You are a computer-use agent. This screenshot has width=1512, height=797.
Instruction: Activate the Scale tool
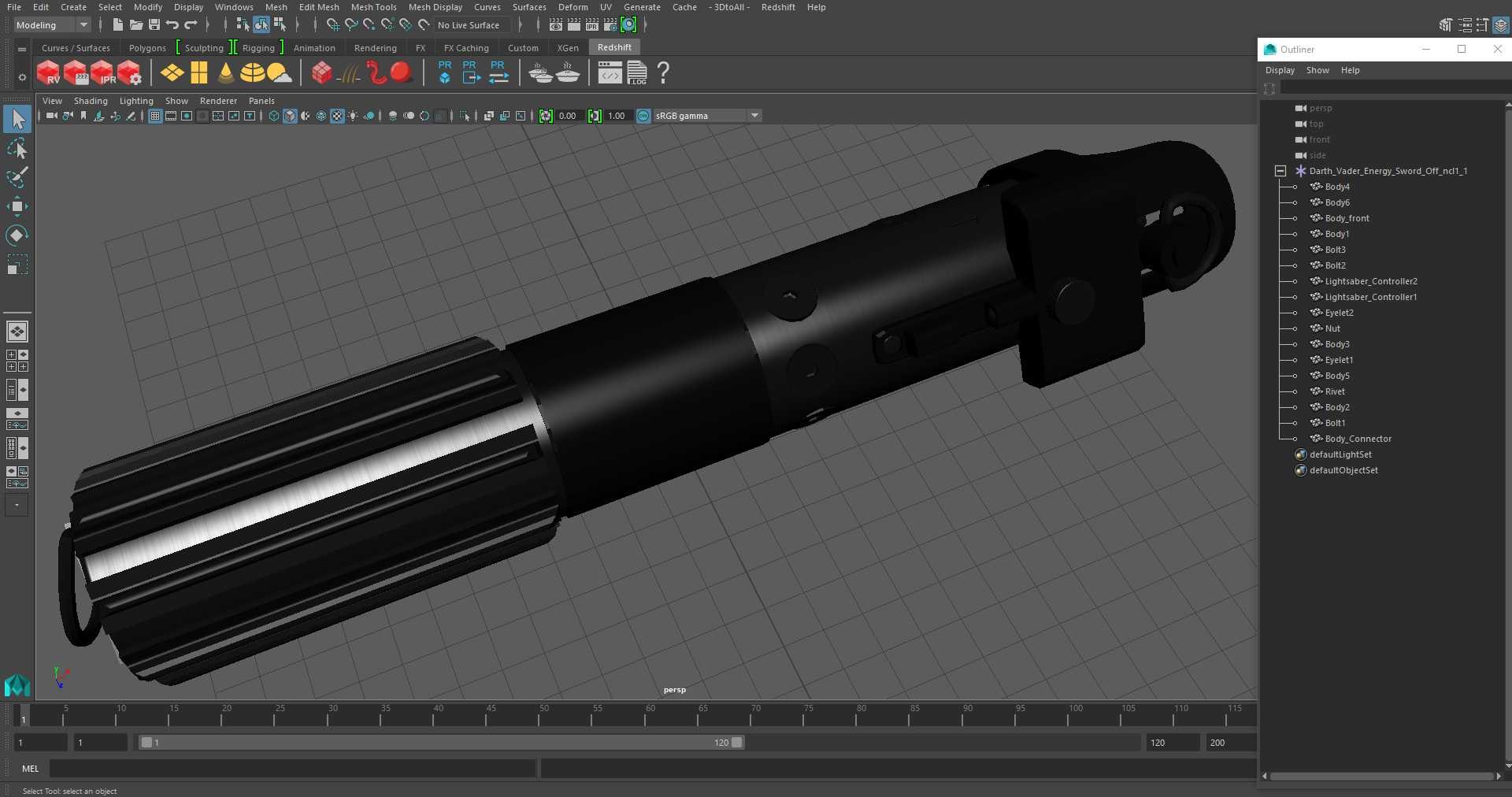coord(17,264)
